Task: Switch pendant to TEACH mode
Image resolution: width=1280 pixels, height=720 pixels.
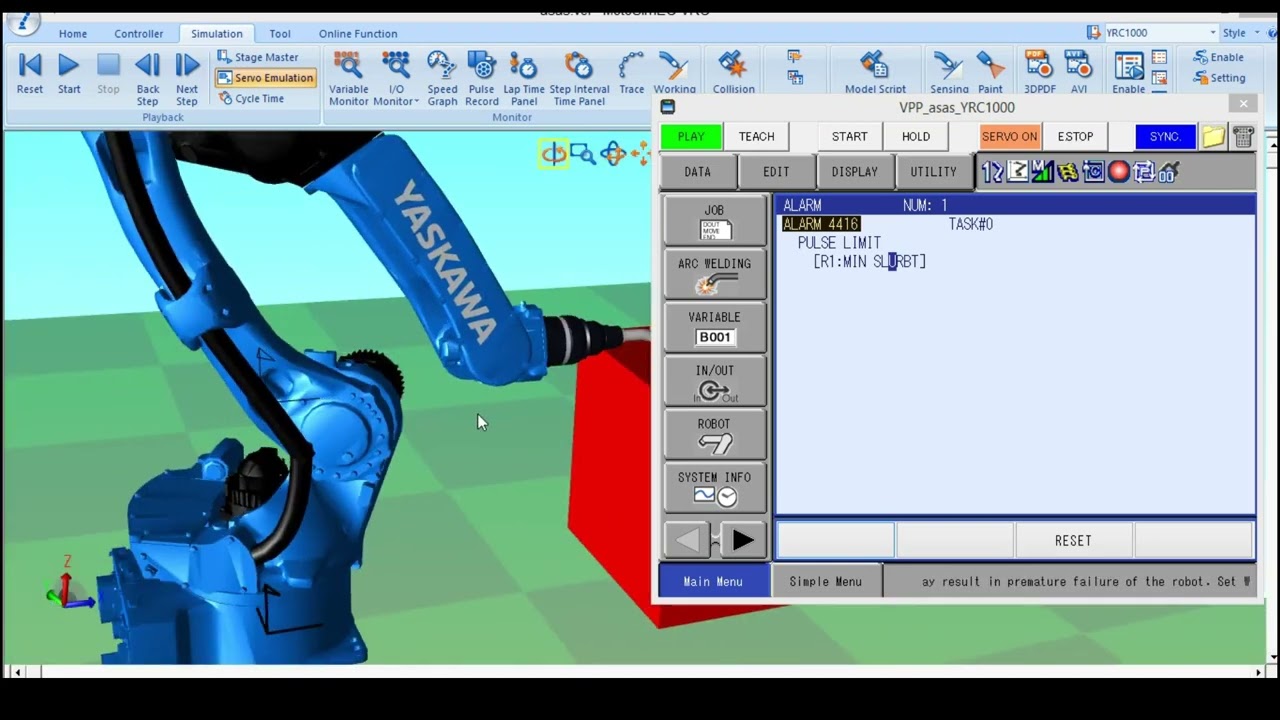Action: 757,137
